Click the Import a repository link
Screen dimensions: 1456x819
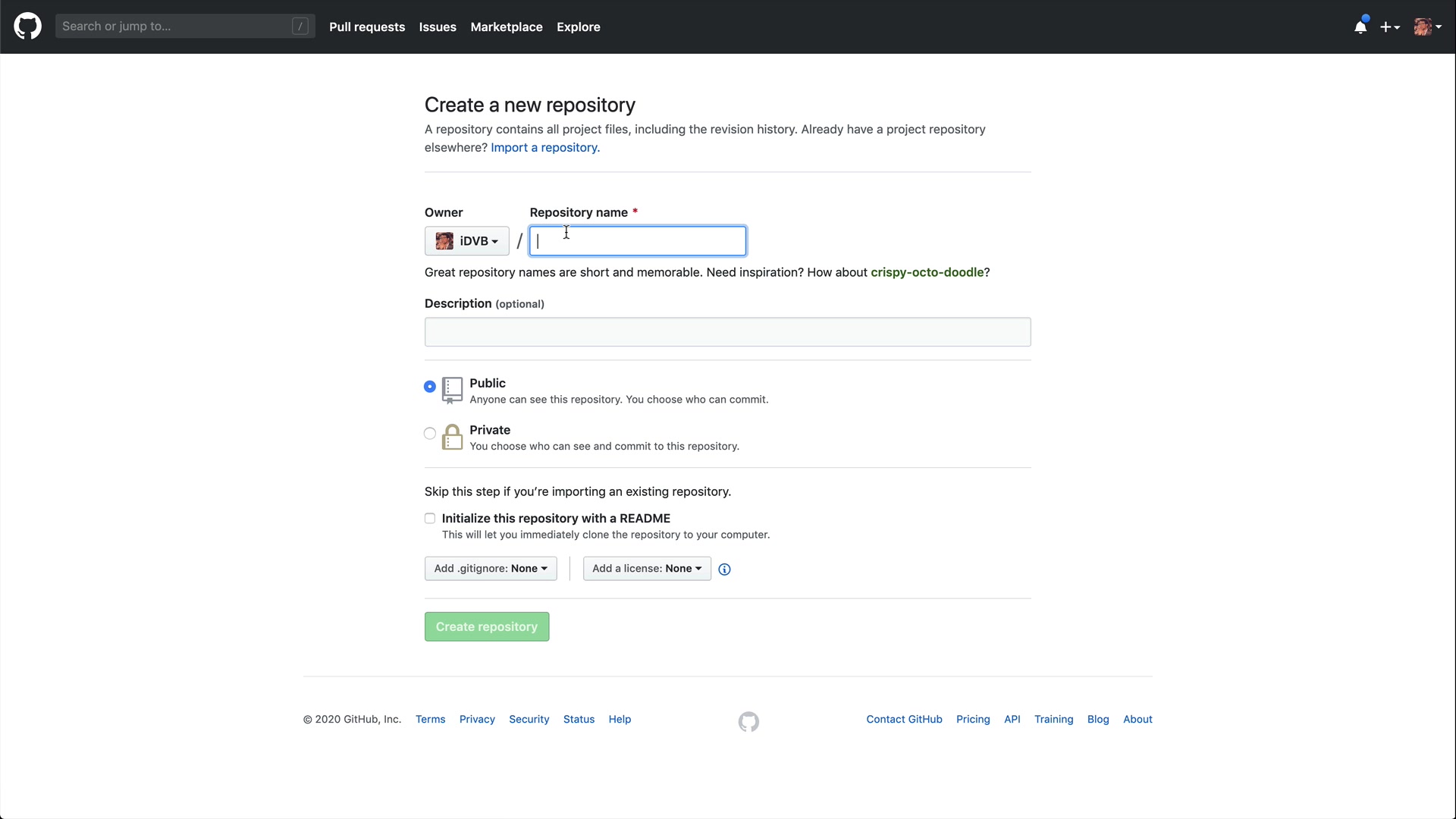pos(544,148)
